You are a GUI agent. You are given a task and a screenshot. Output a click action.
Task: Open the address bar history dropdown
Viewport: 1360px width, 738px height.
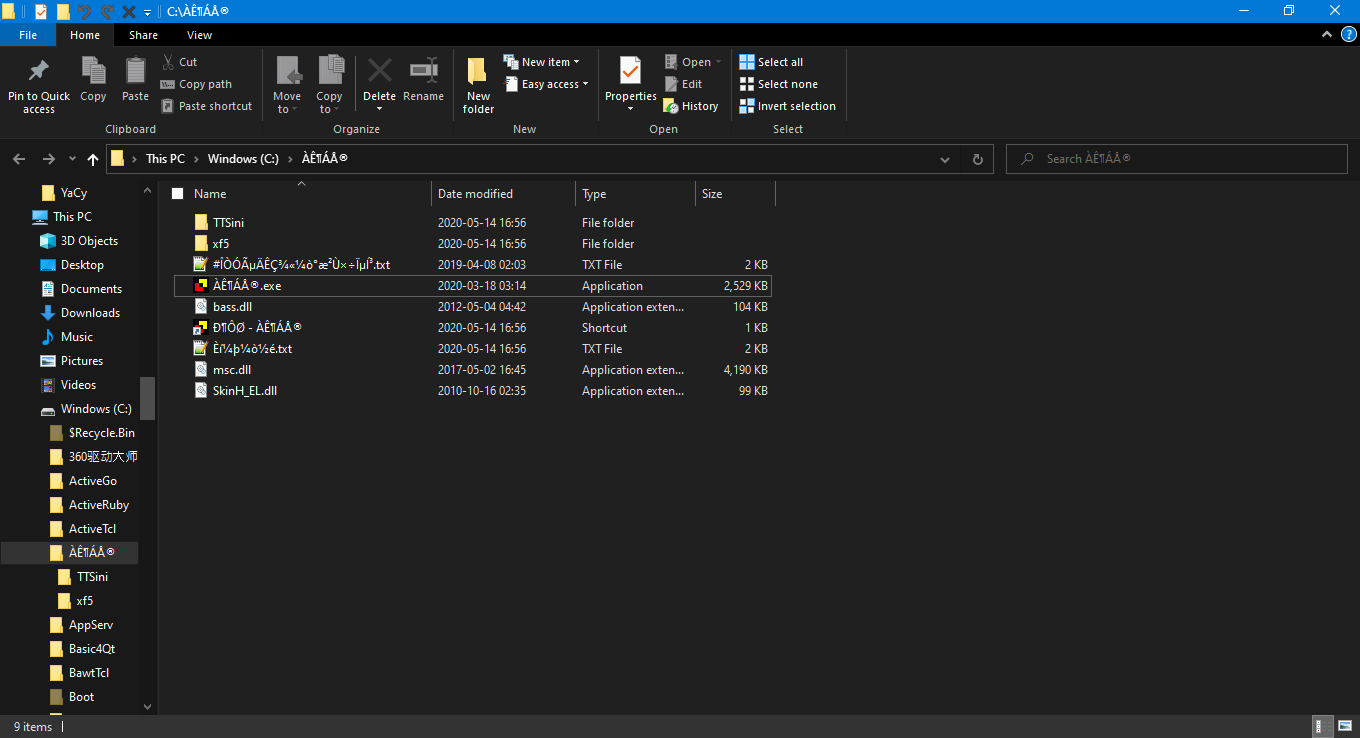944,158
